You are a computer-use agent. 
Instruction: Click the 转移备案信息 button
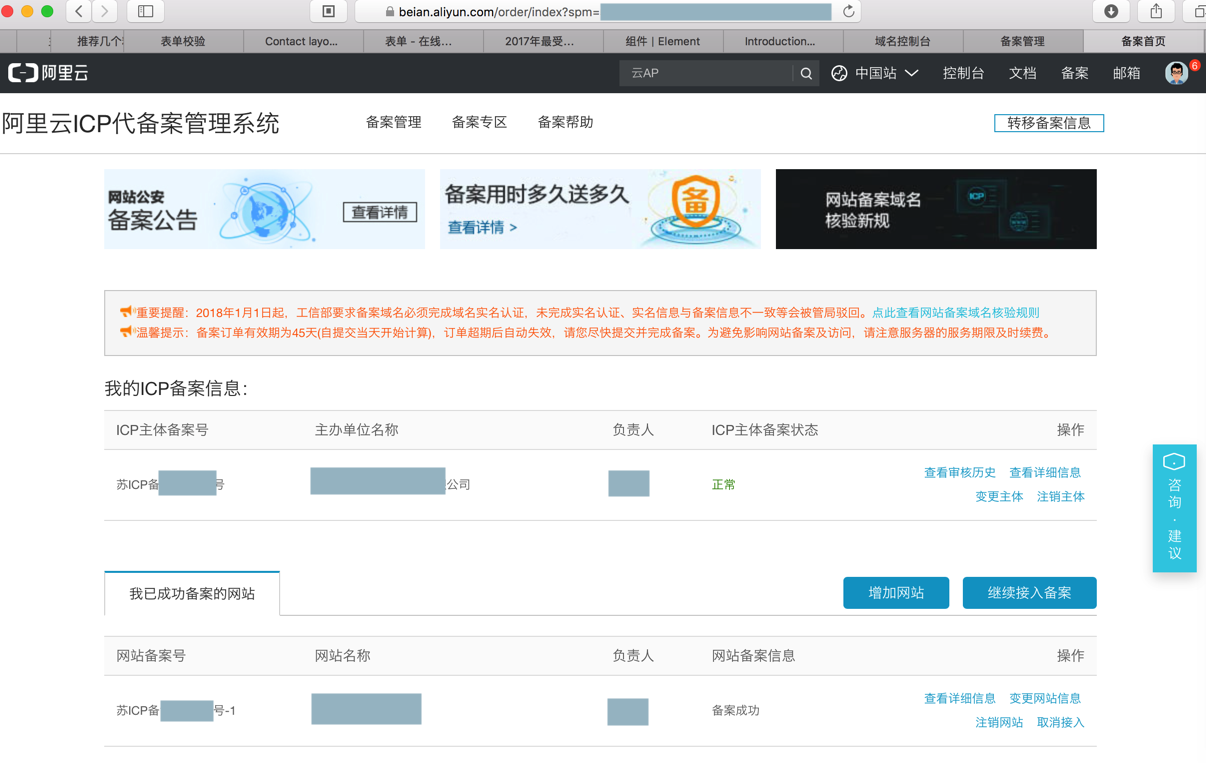1049,123
